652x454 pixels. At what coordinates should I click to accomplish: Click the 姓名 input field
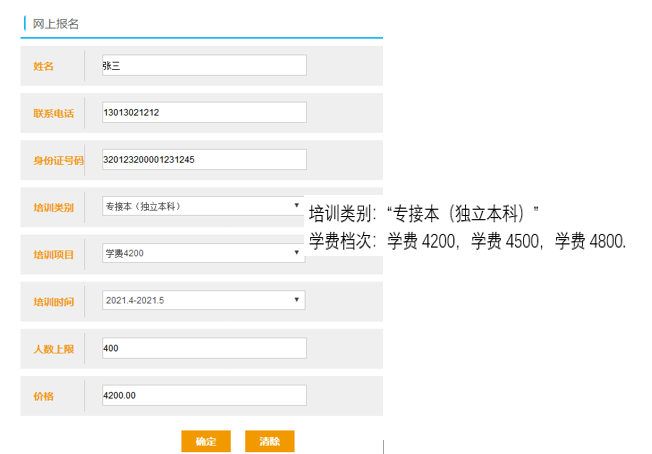point(204,65)
